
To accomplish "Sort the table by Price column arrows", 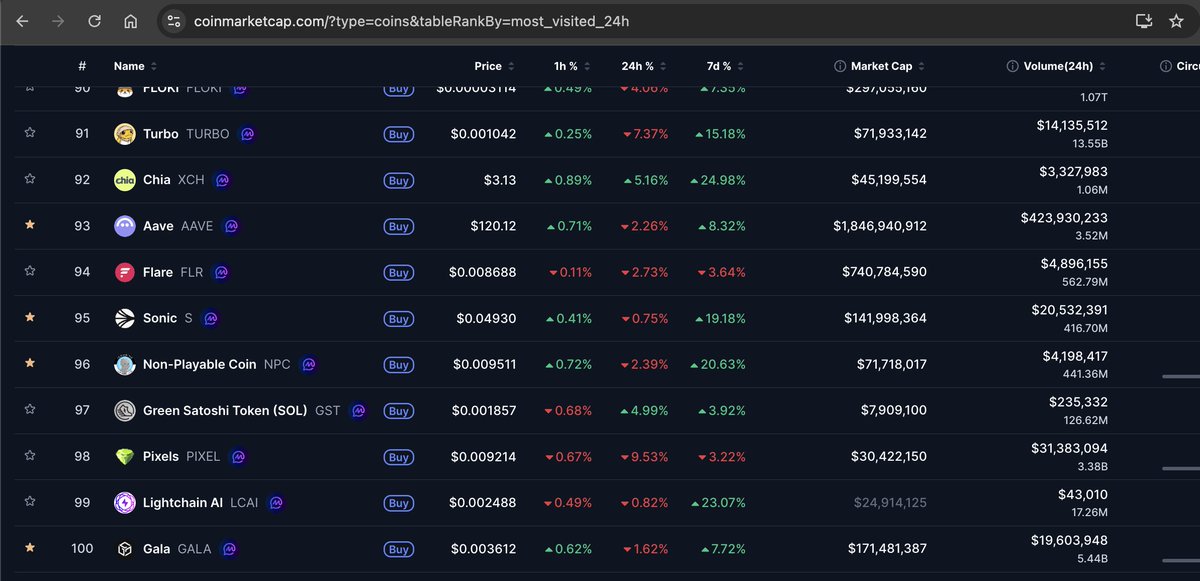I will (x=512, y=65).
